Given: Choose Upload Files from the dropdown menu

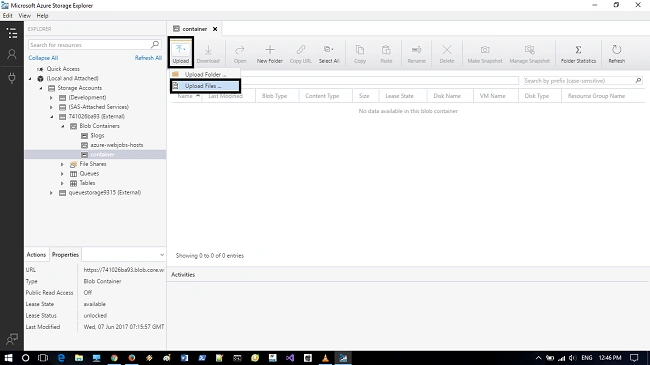Looking at the screenshot, I should [205, 86].
